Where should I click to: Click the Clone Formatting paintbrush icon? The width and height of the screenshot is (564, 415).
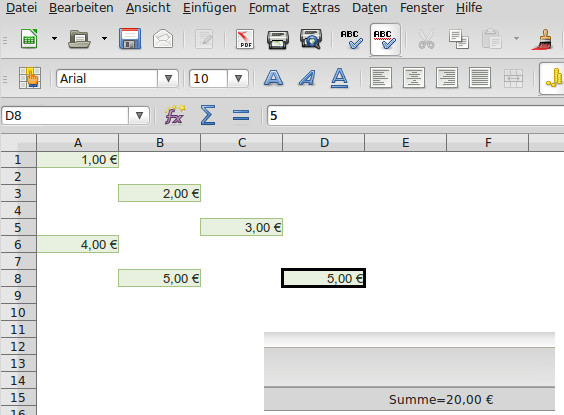tap(543, 39)
